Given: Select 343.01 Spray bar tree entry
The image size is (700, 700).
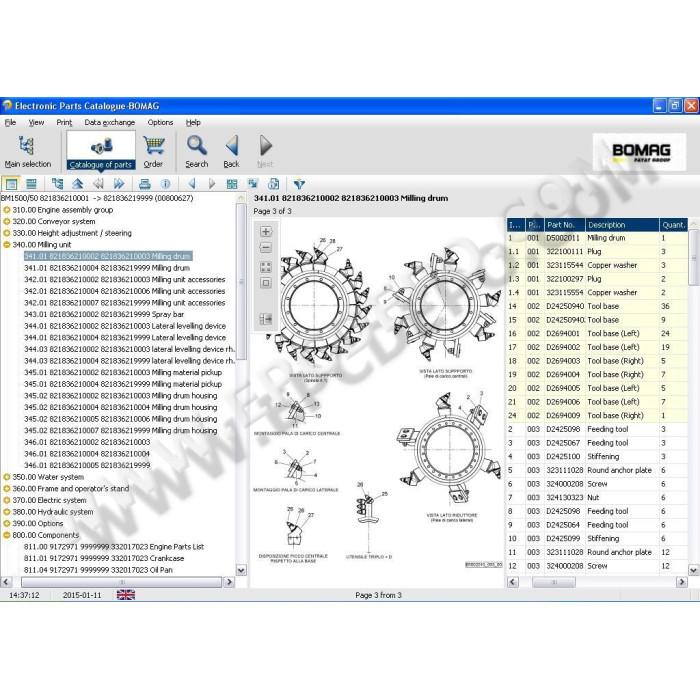Looking at the screenshot, I should click(104, 314).
